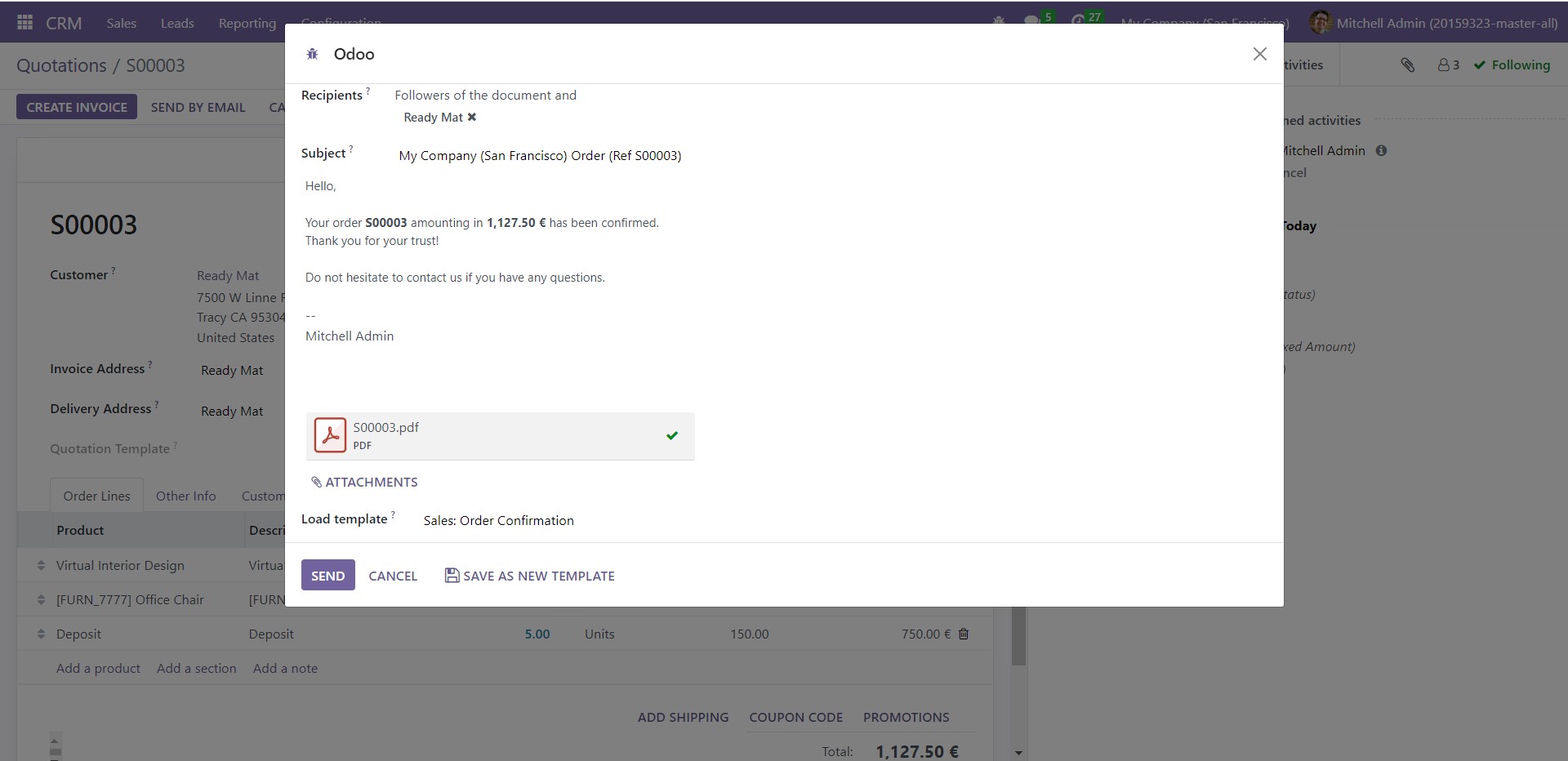Click Ready Mat Delivery Address field

(x=232, y=412)
